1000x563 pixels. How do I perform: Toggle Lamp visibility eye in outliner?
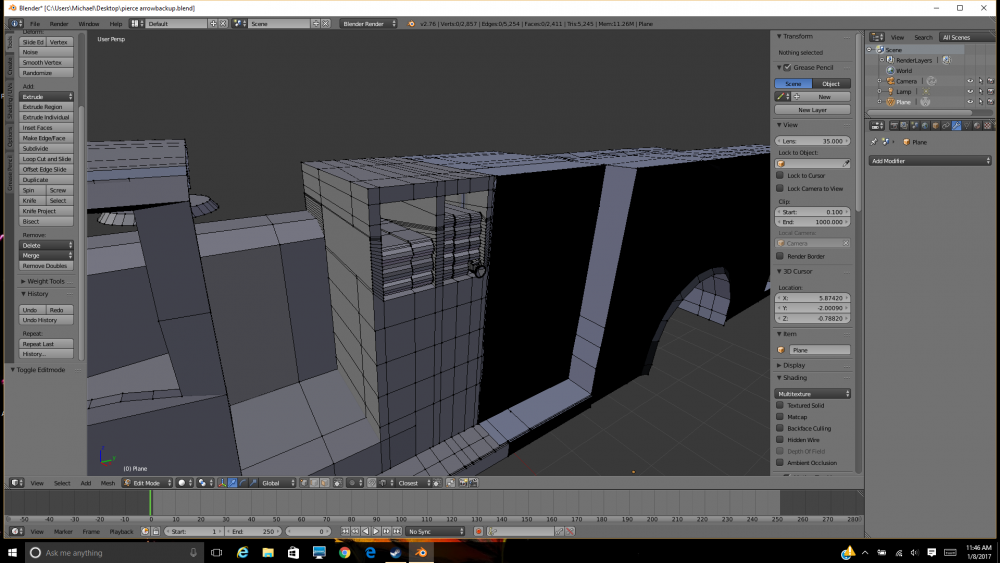click(x=969, y=92)
